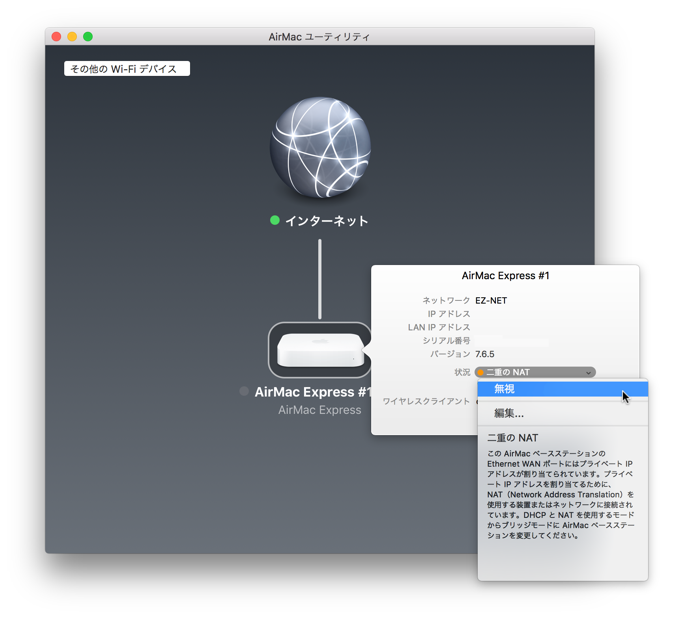
Task: Minimize window with the yellow button
Action: click(72, 36)
